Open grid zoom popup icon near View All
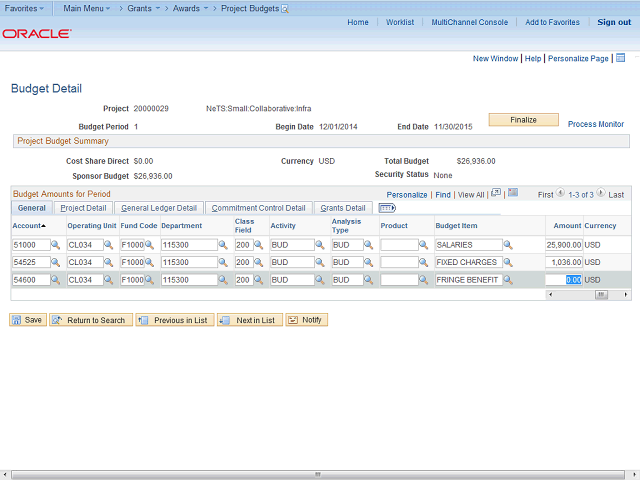The image size is (640, 480). pos(496,193)
